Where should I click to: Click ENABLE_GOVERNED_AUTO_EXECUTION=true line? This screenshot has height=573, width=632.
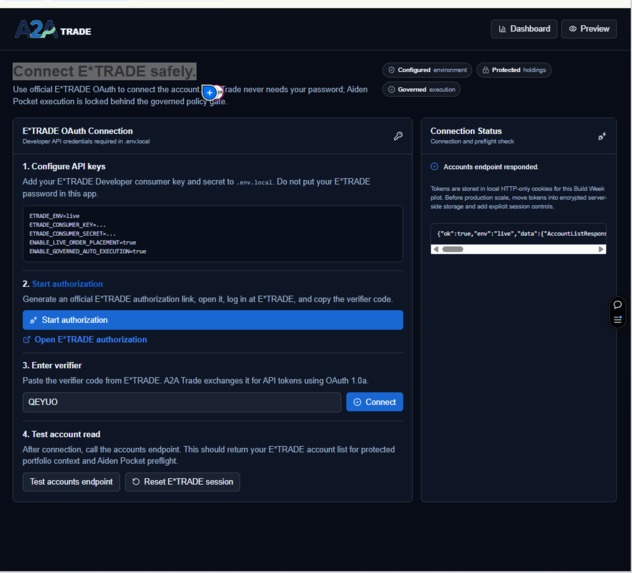pyautogui.click(x=87, y=251)
